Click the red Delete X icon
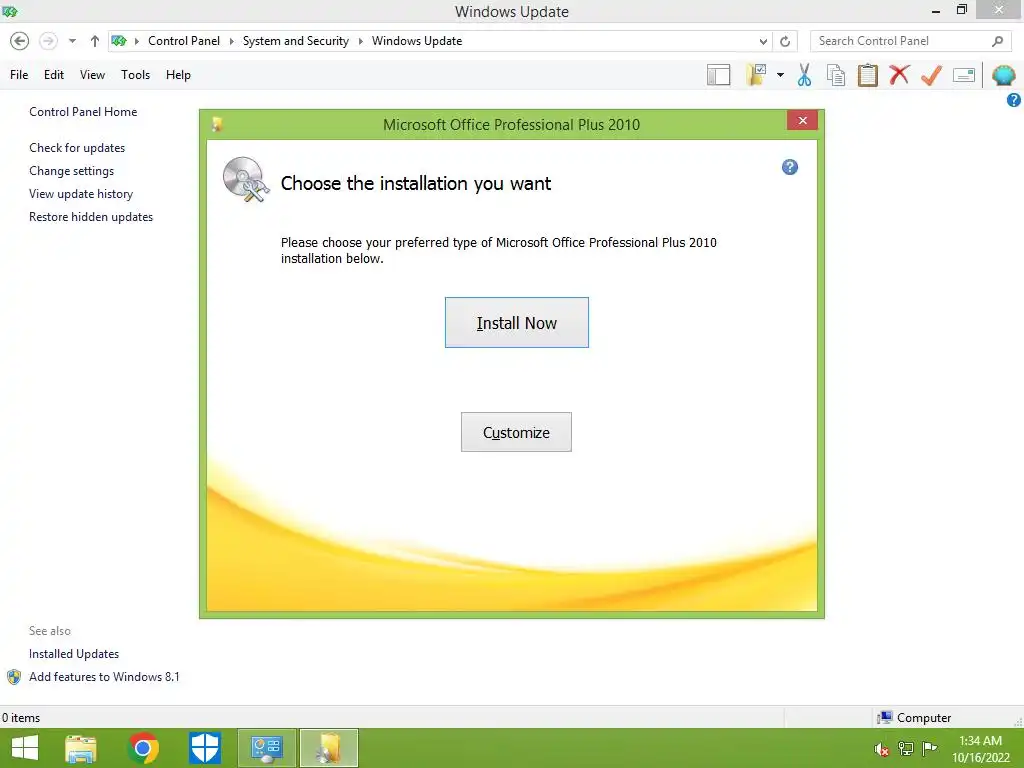 coord(899,75)
